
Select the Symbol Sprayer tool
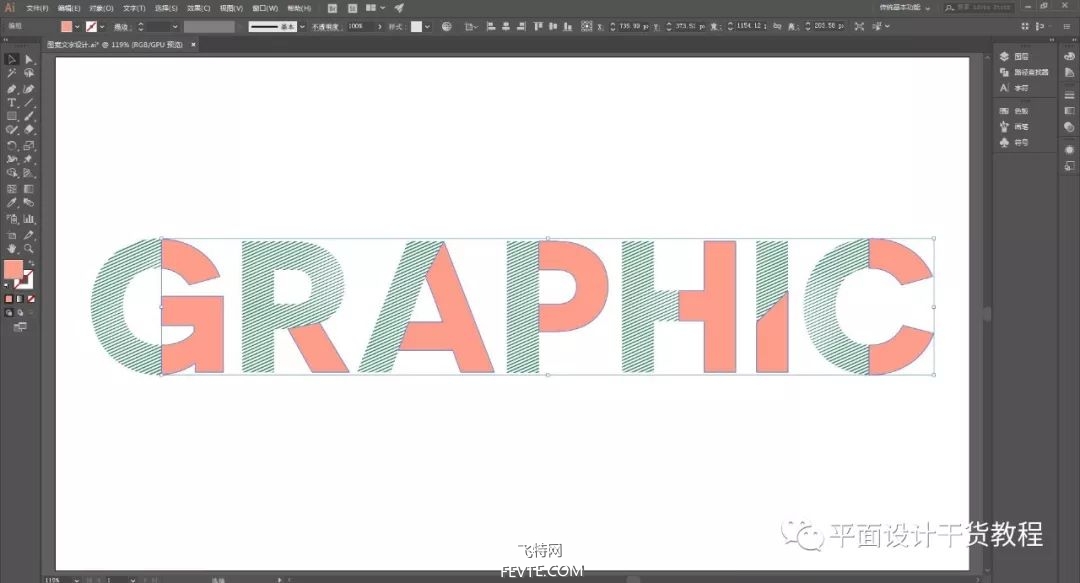[12, 219]
